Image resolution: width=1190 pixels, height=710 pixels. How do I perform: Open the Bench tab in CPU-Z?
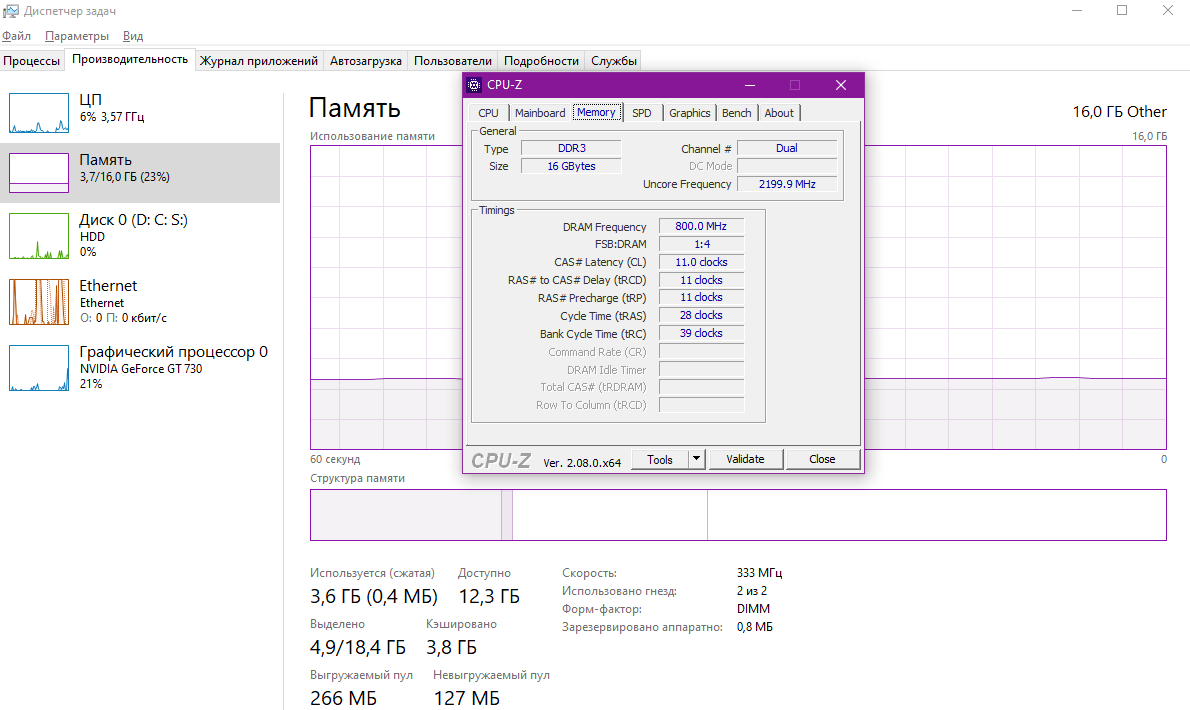736,113
